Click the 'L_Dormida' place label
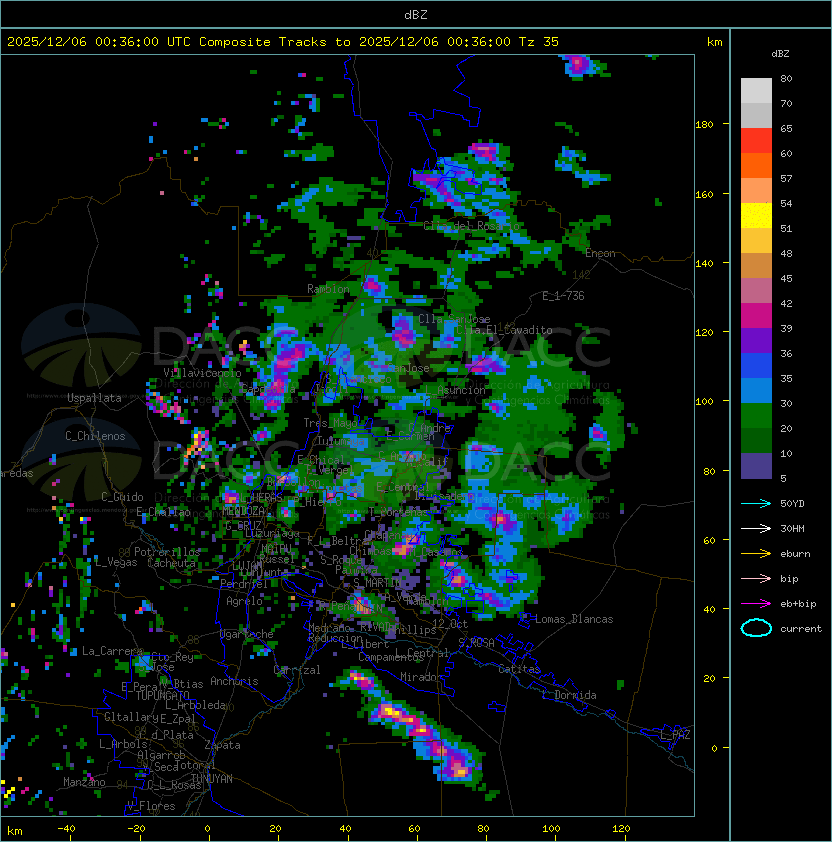 click(x=569, y=695)
